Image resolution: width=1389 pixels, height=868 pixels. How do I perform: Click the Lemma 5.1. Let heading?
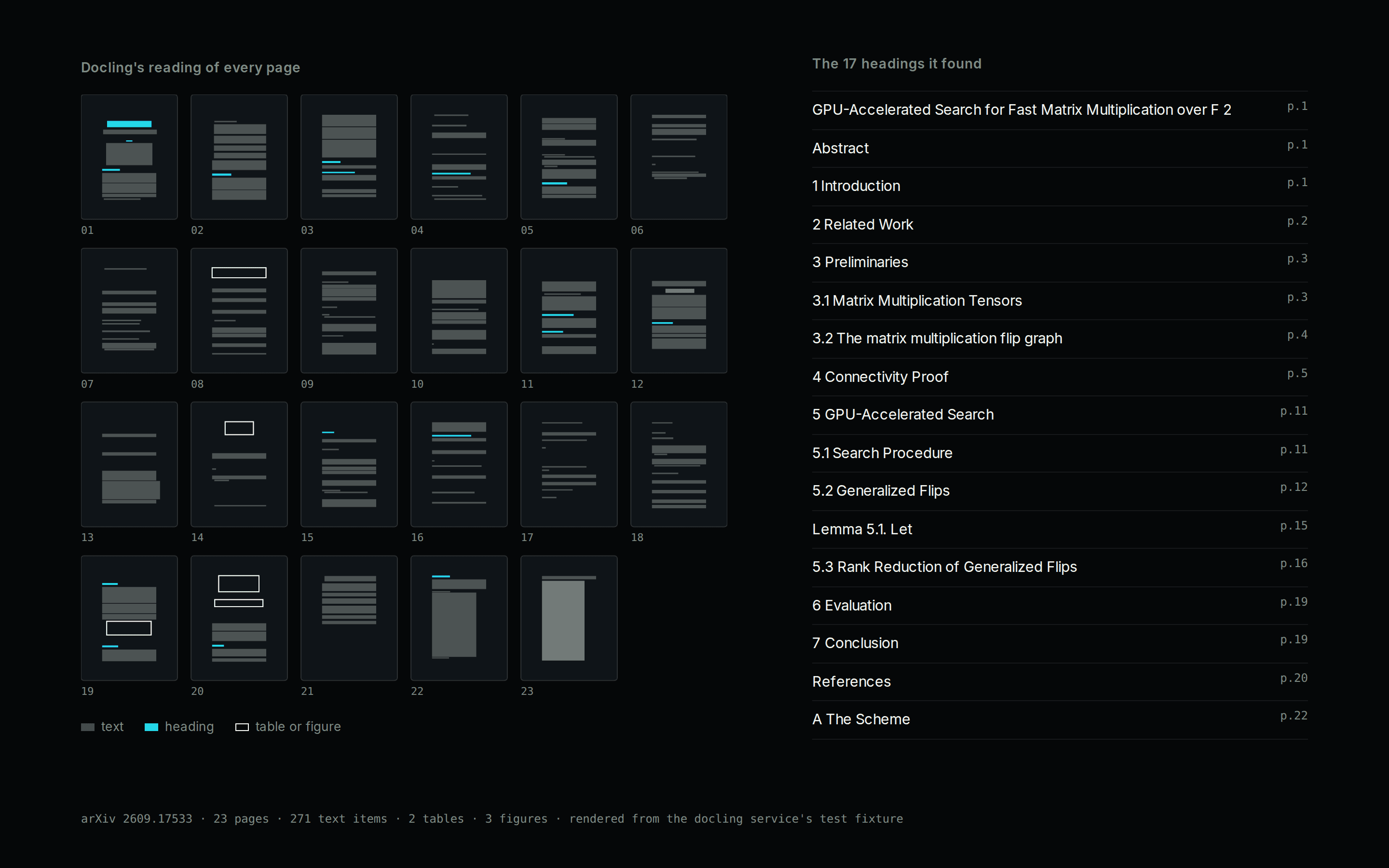coord(1060,530)
